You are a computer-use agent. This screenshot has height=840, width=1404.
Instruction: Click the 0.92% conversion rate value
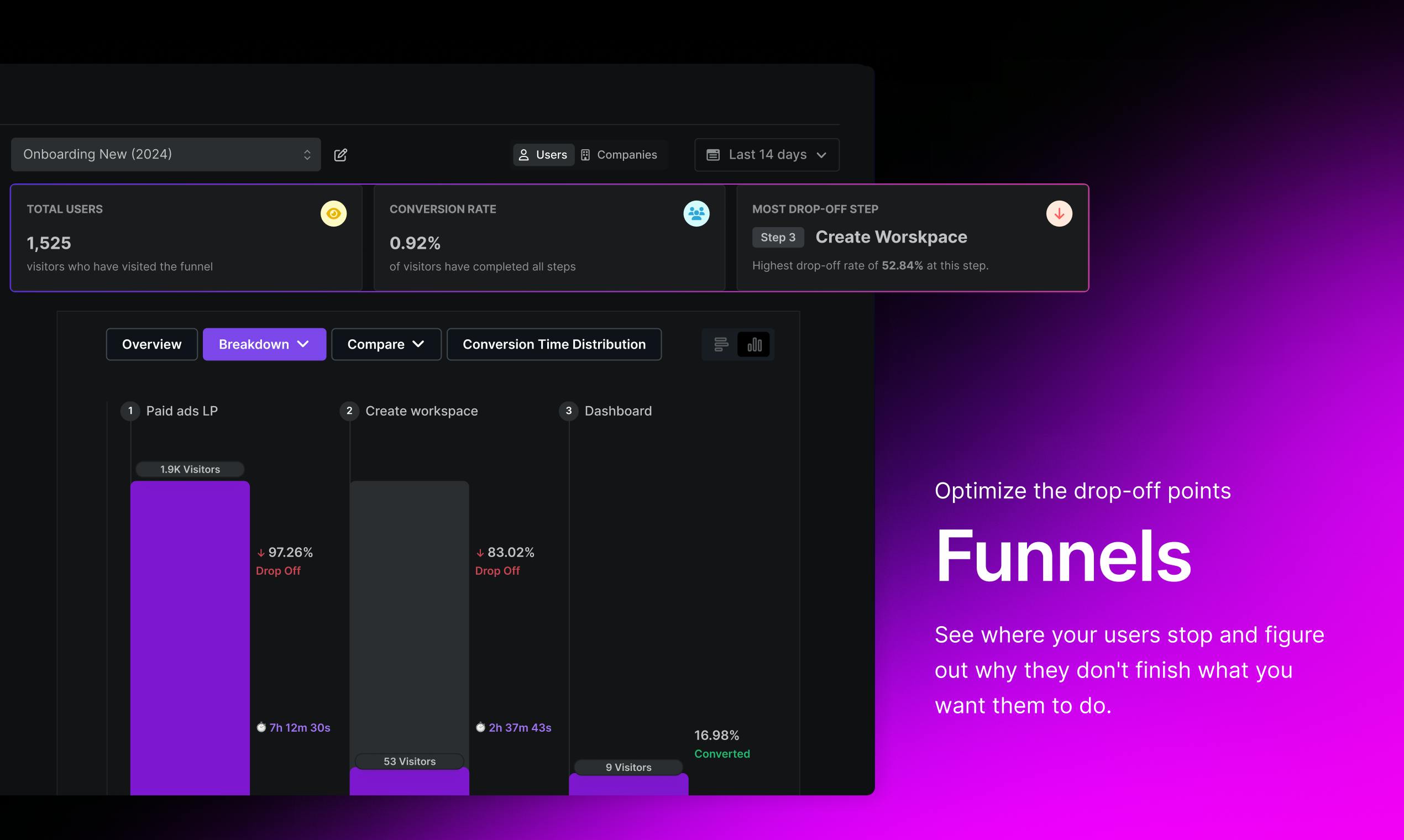[415, 243]
